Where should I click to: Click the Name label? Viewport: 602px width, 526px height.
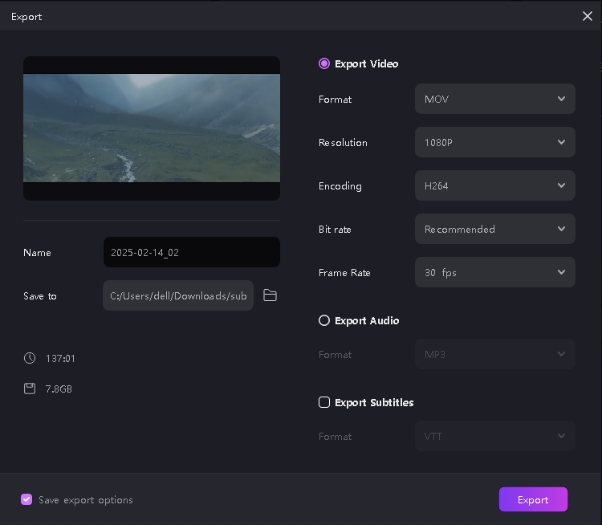(x=37, y=253)
